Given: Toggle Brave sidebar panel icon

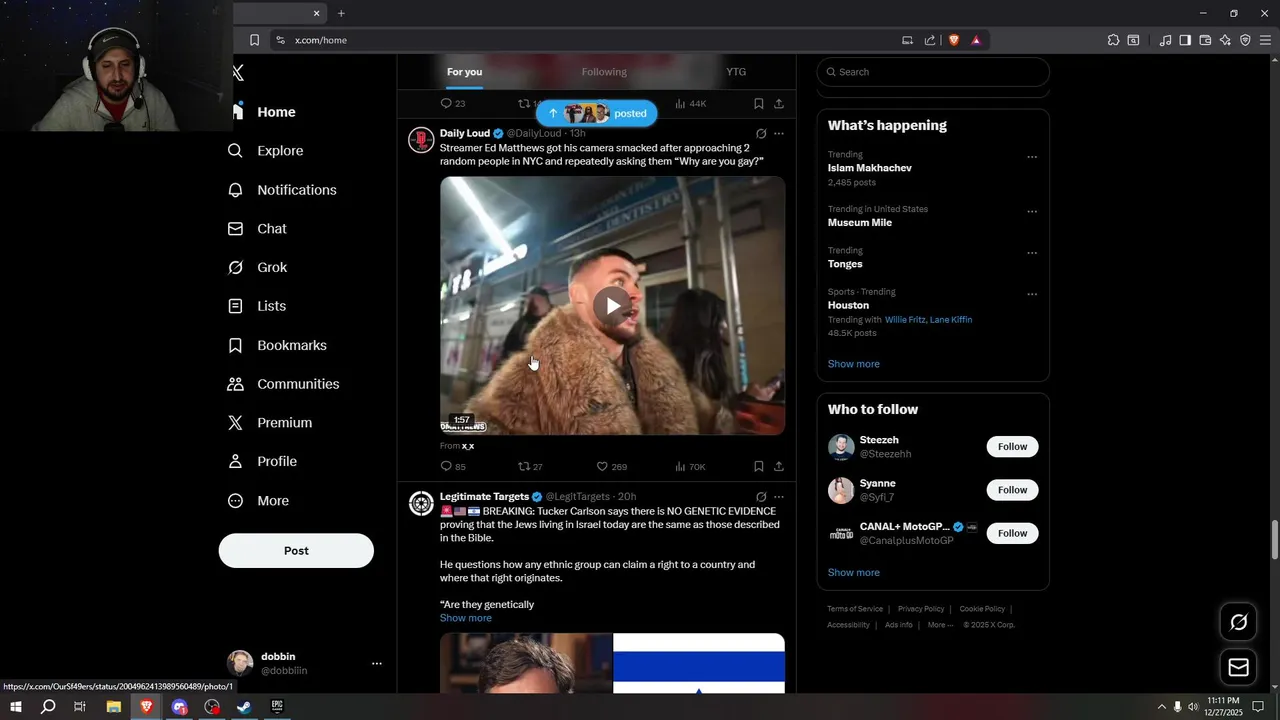Looking at the screenshot, I should (1185, 40).
